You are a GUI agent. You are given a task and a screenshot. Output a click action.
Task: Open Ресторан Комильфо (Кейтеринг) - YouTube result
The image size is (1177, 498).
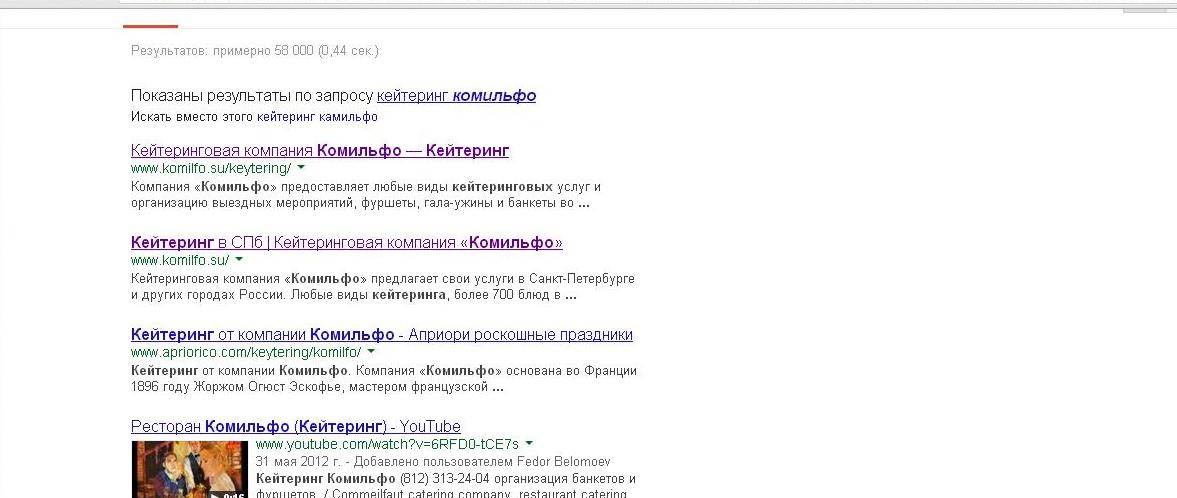point(296,427)
